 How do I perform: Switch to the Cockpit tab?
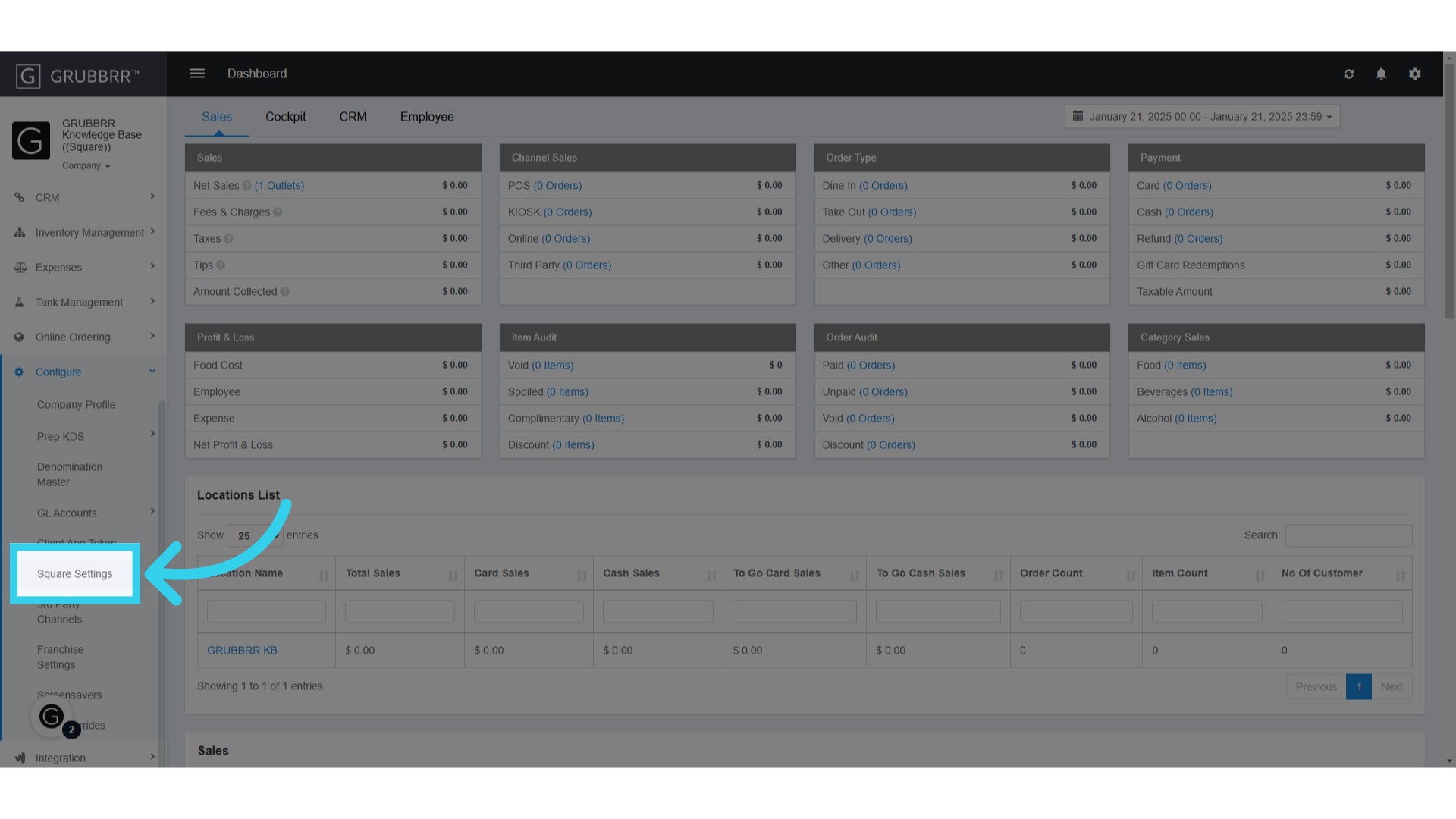pos(285,117)
